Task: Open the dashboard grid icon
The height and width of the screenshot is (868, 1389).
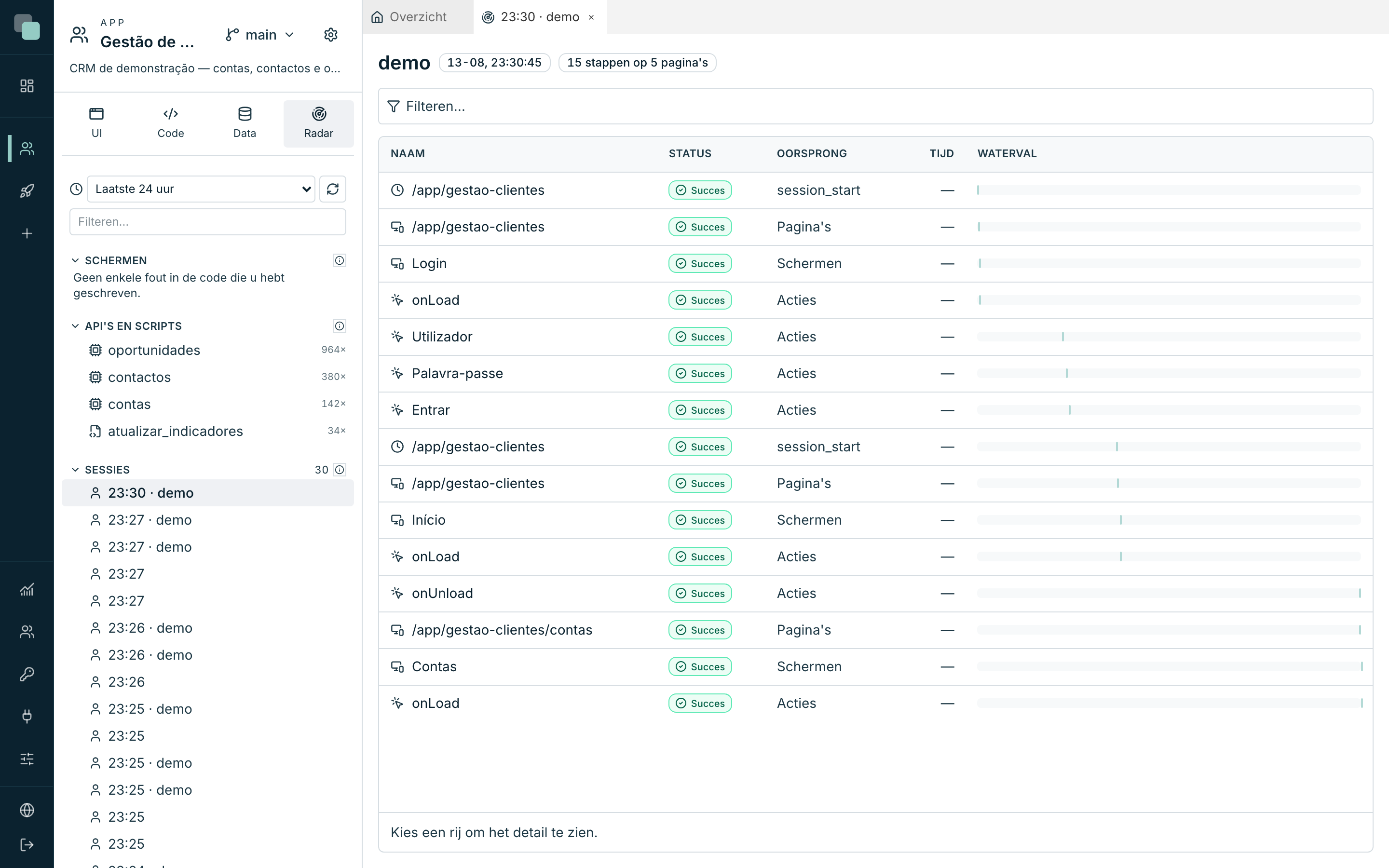Action: tap(27, 86)
